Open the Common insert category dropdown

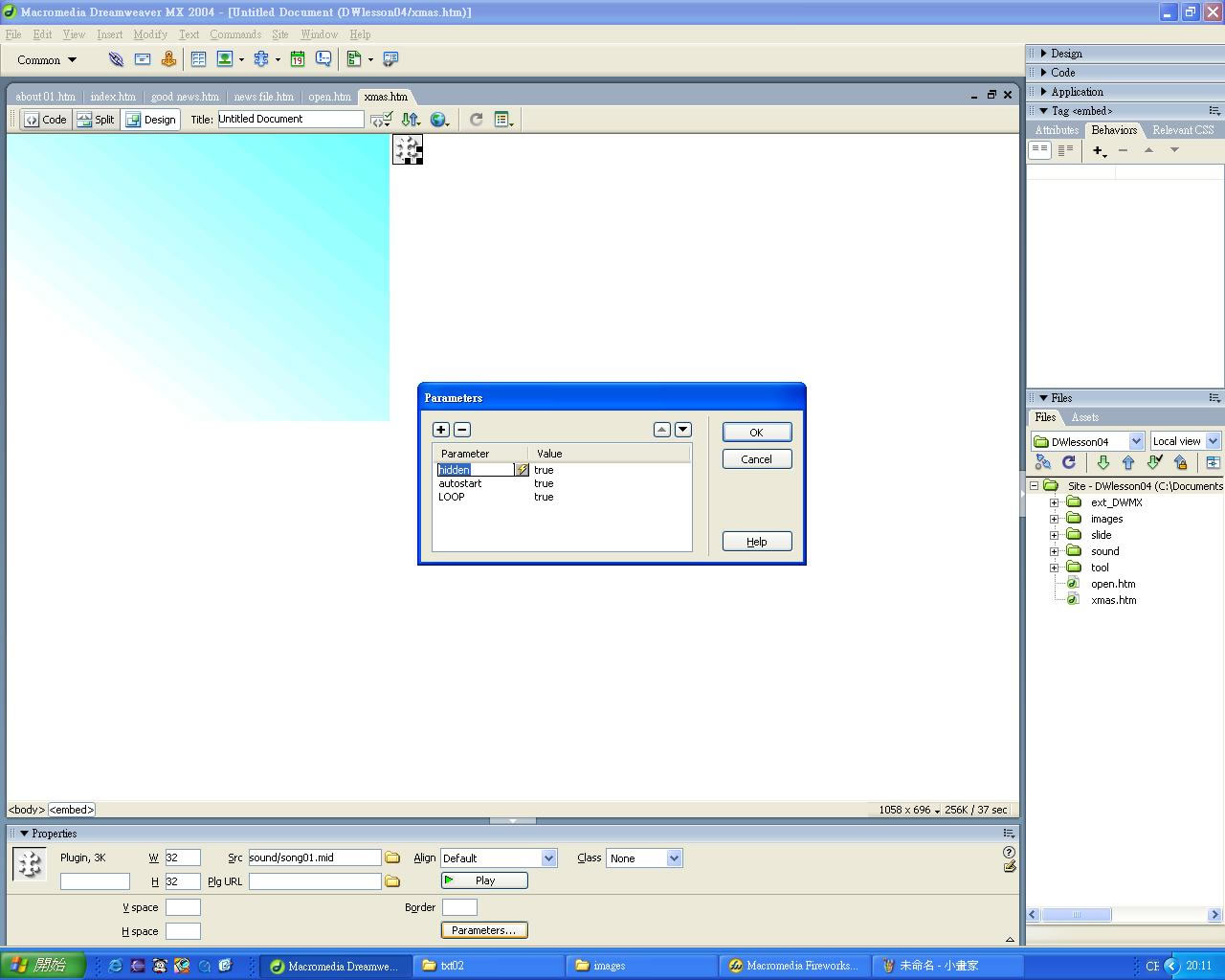pyautogui.click(x=47, y=59)
